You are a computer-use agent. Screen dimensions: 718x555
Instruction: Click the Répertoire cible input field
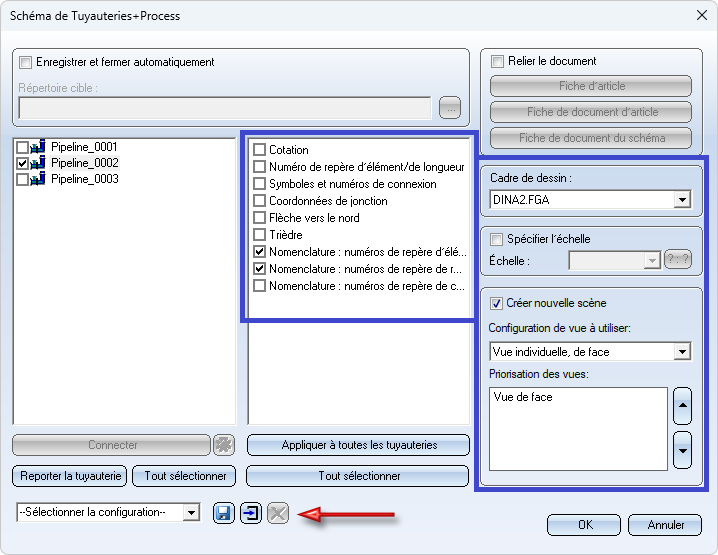coord(225,108)
